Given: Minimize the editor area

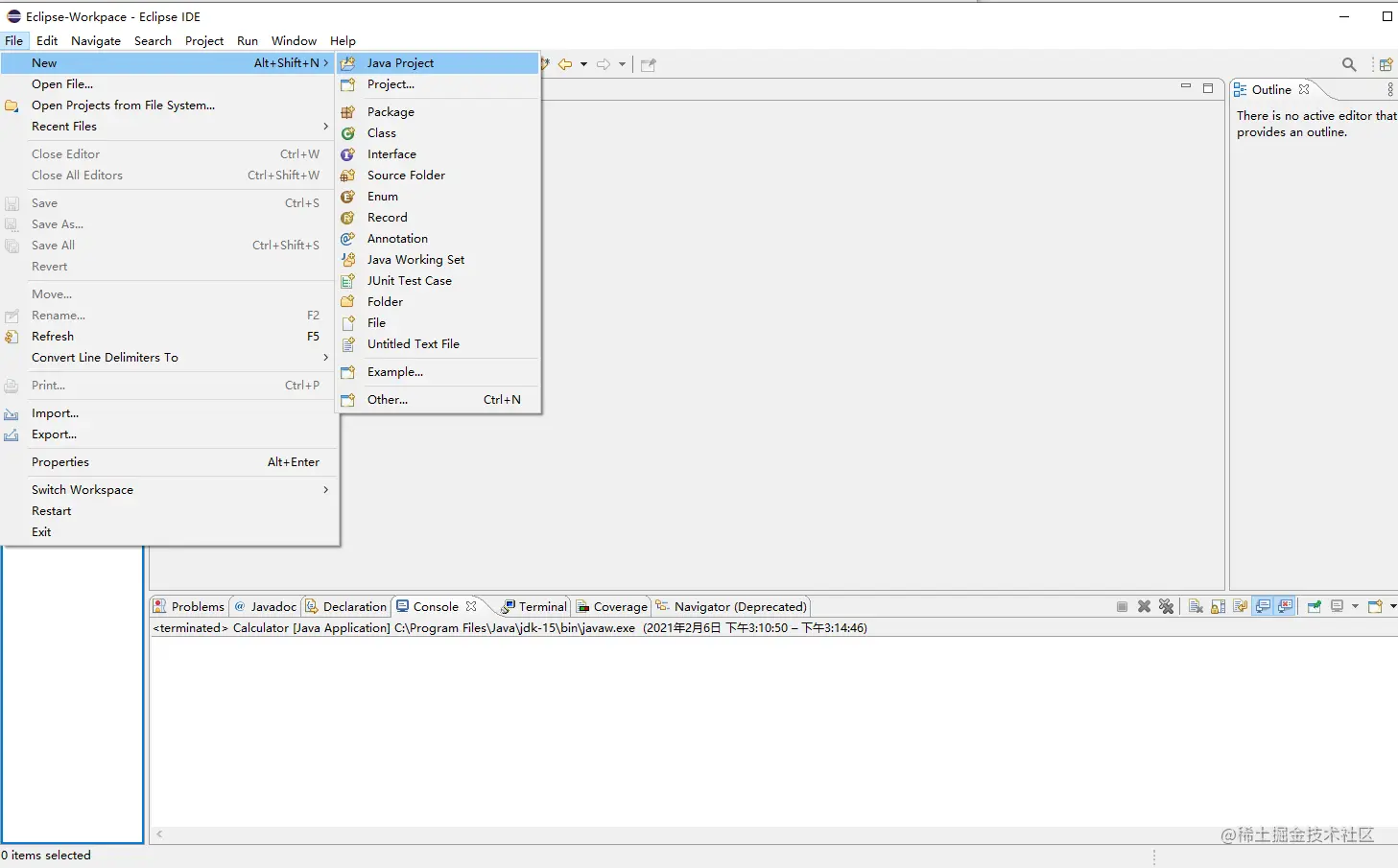Looking at the screenshot, I should pyautogui.click(x=1186, y=87).
